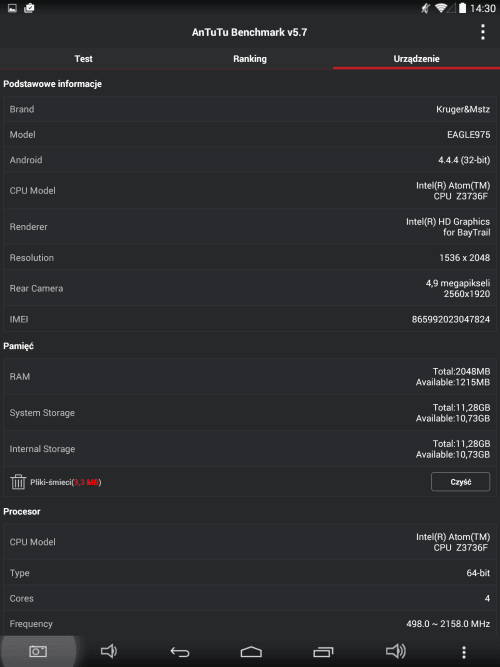Tap the back arrow navigation icon

click(x=180, y=652)
